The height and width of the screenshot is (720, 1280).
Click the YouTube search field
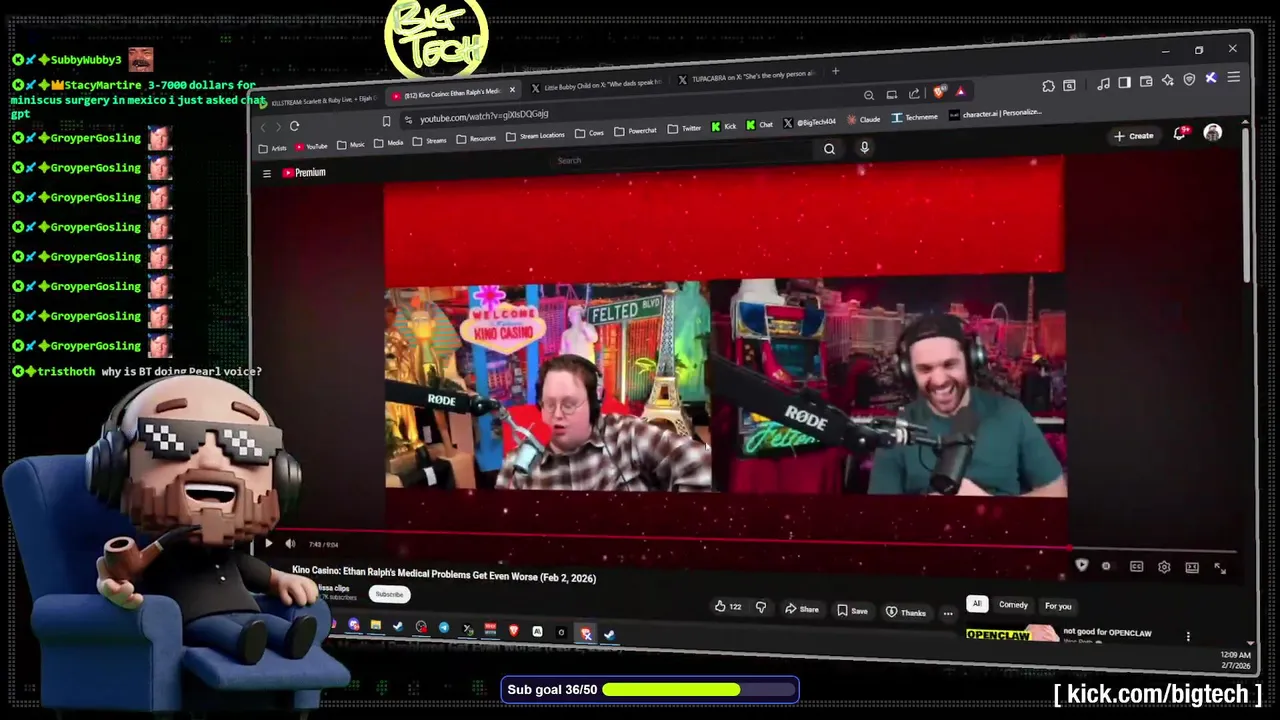click(685, 157)
